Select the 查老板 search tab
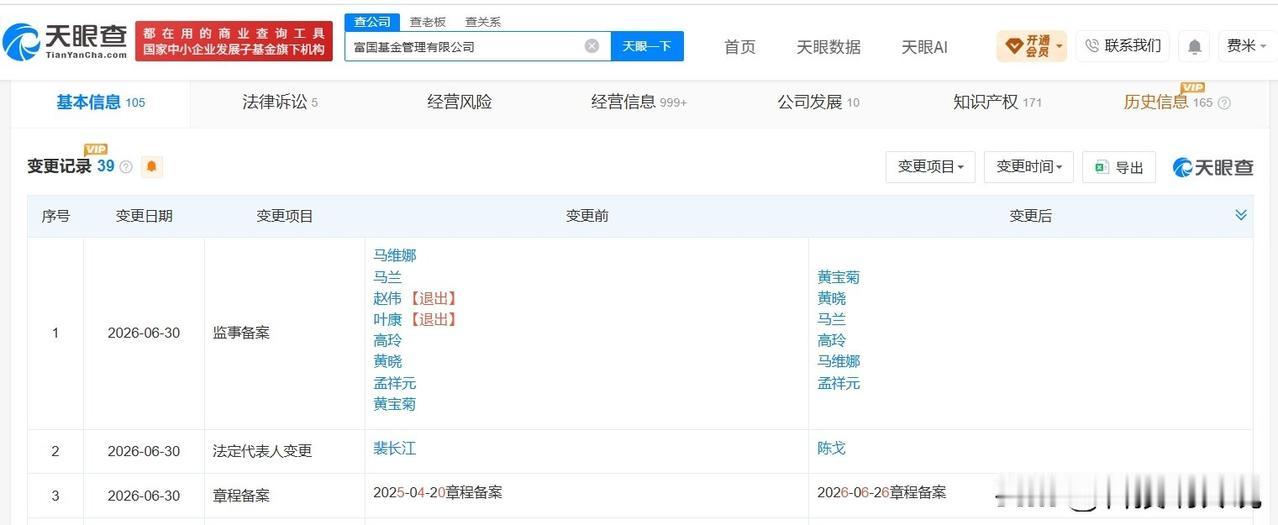This screenshot has width=1278, height=525. coord(428,21)
